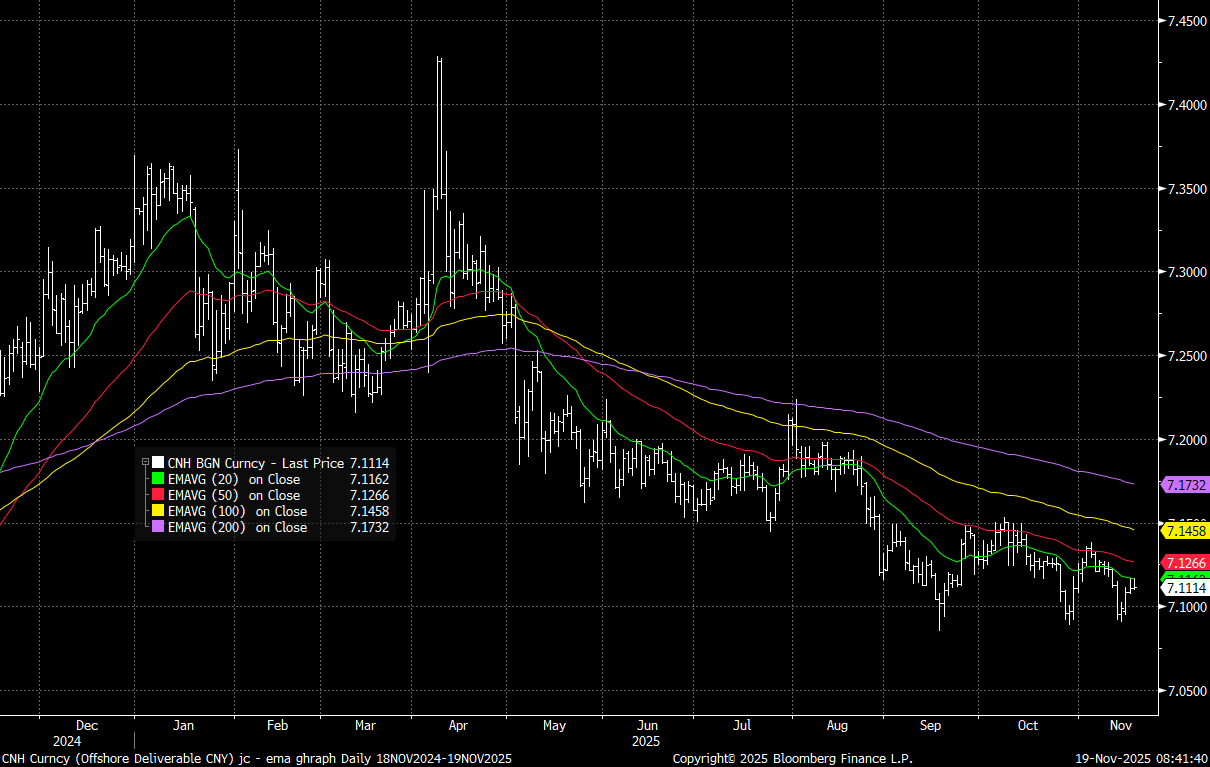Click the Aug label on time axis
Screen dimensions: 1210x767
pos(837,725)
